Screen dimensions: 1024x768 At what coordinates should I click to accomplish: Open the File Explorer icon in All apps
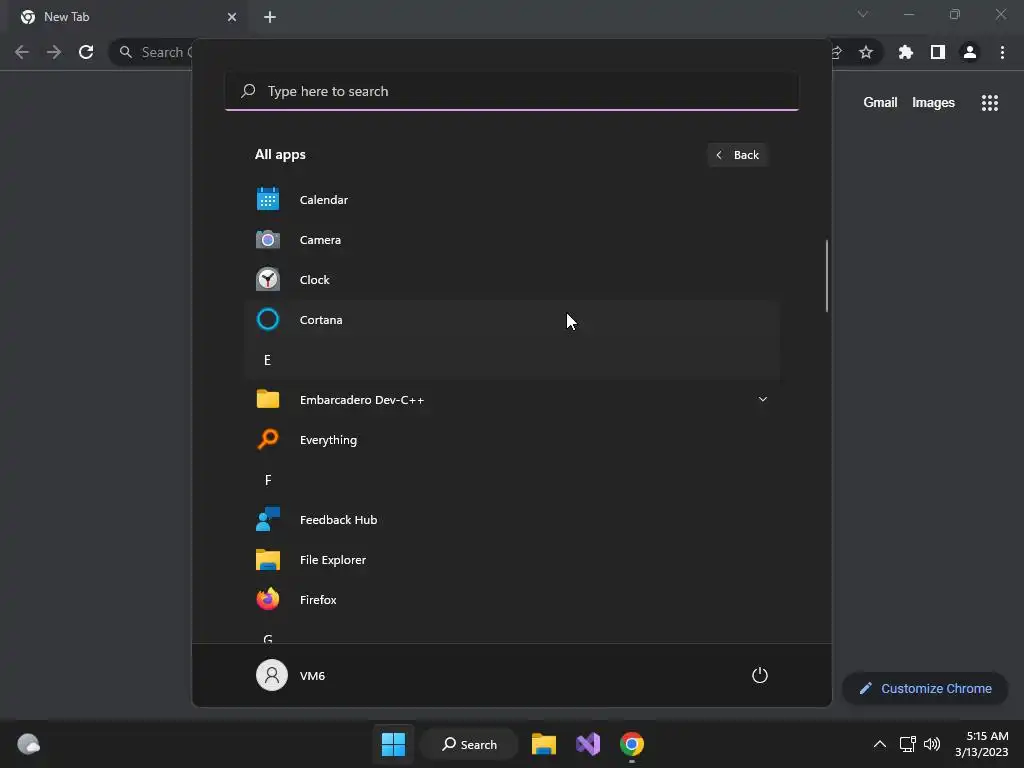[x=268, y=560]
